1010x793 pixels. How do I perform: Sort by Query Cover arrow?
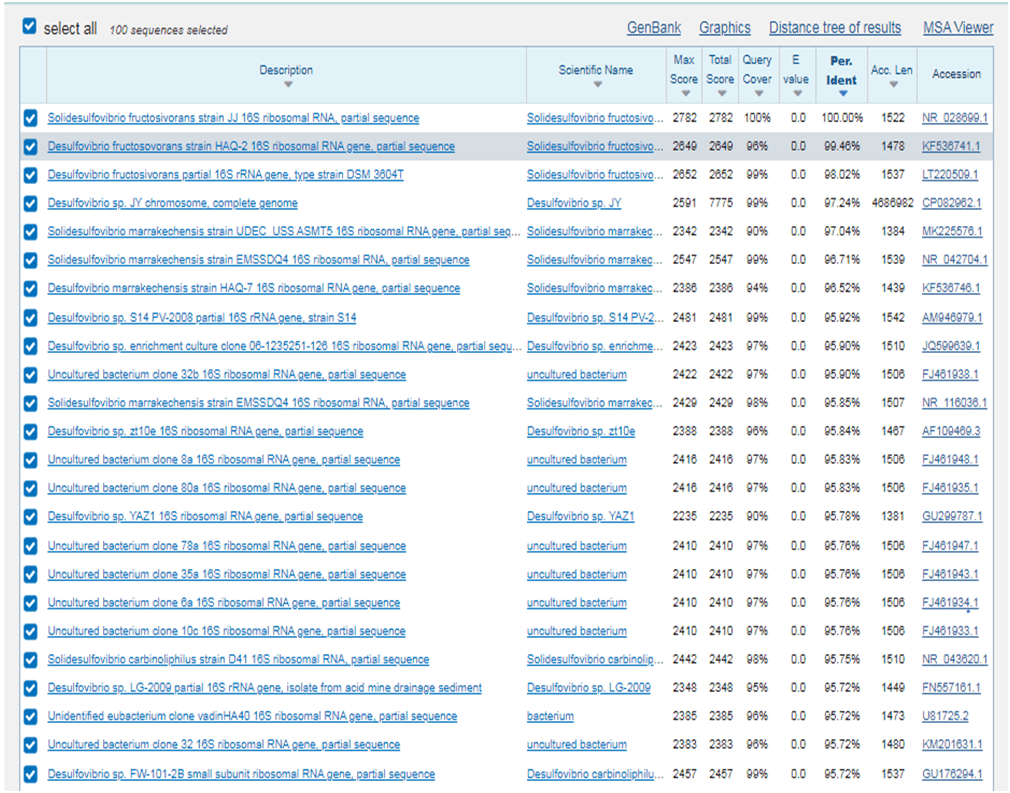pyautogui.click(x=757, y=93)
